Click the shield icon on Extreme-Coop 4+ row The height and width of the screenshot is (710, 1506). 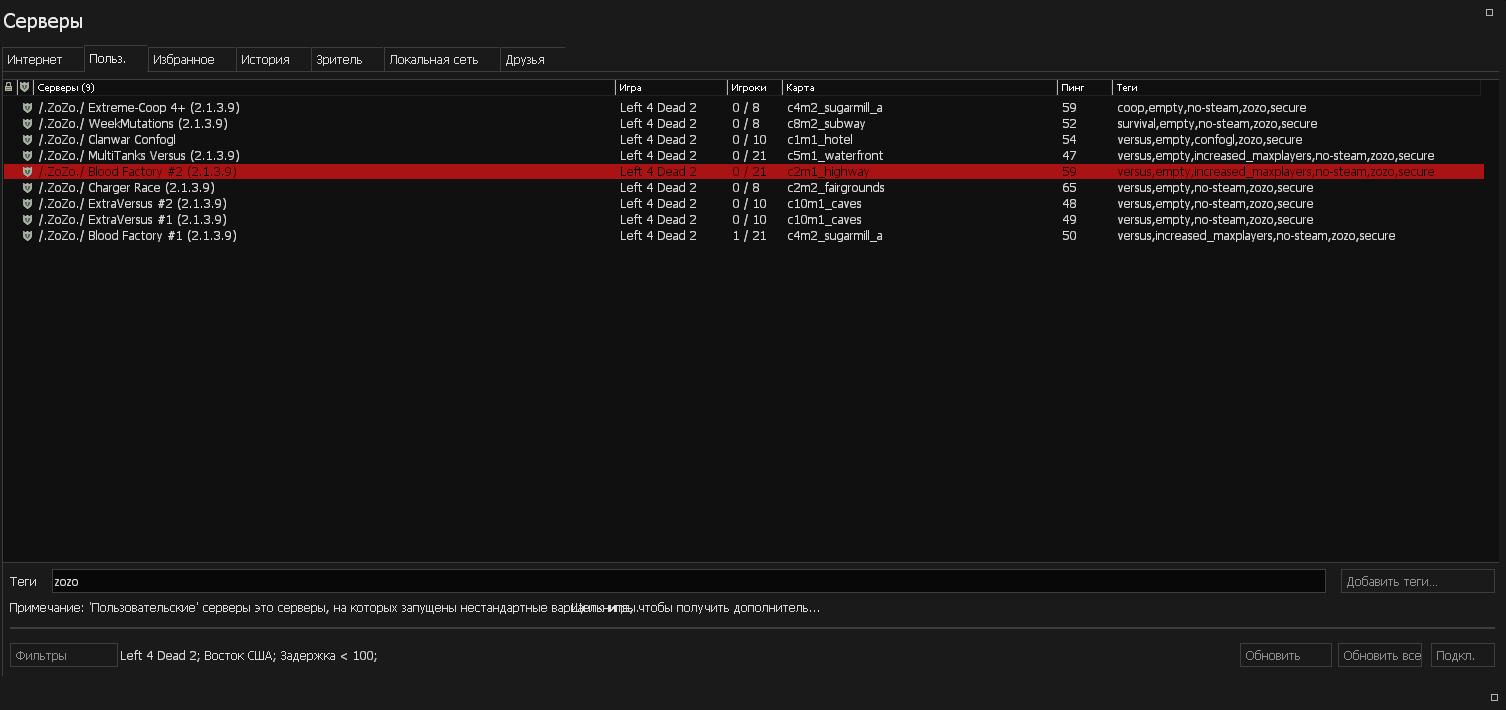[x=27, y=108]
